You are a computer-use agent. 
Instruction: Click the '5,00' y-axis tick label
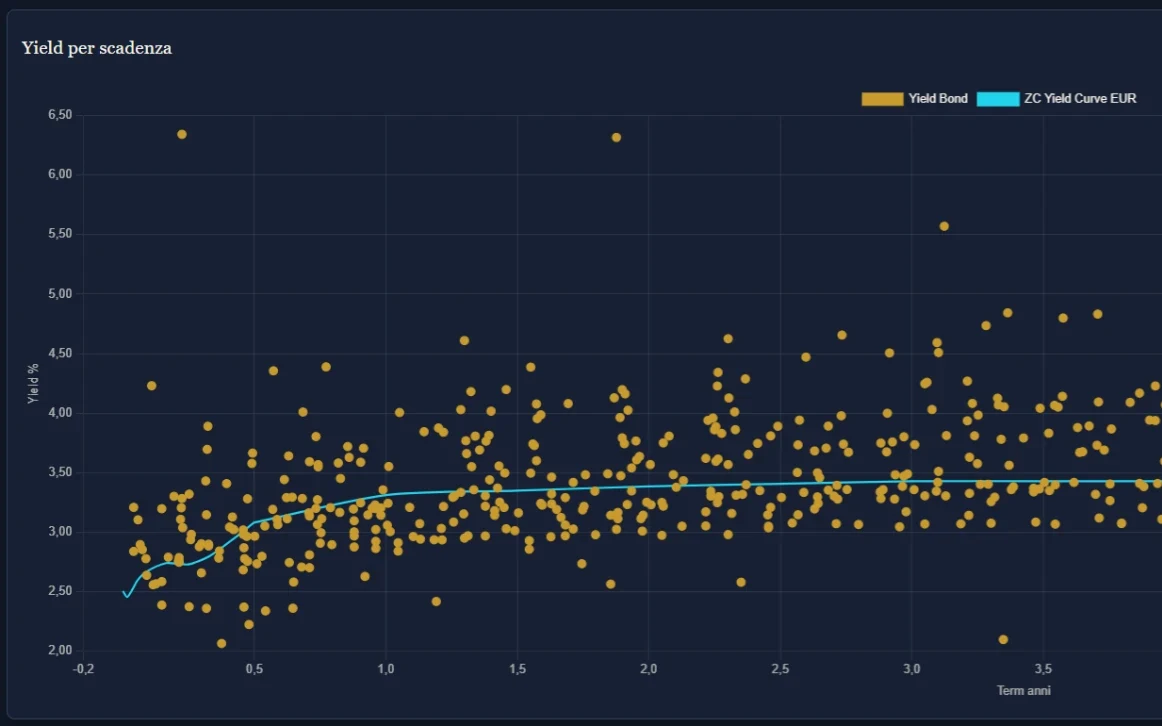click(x=60, y=294)
